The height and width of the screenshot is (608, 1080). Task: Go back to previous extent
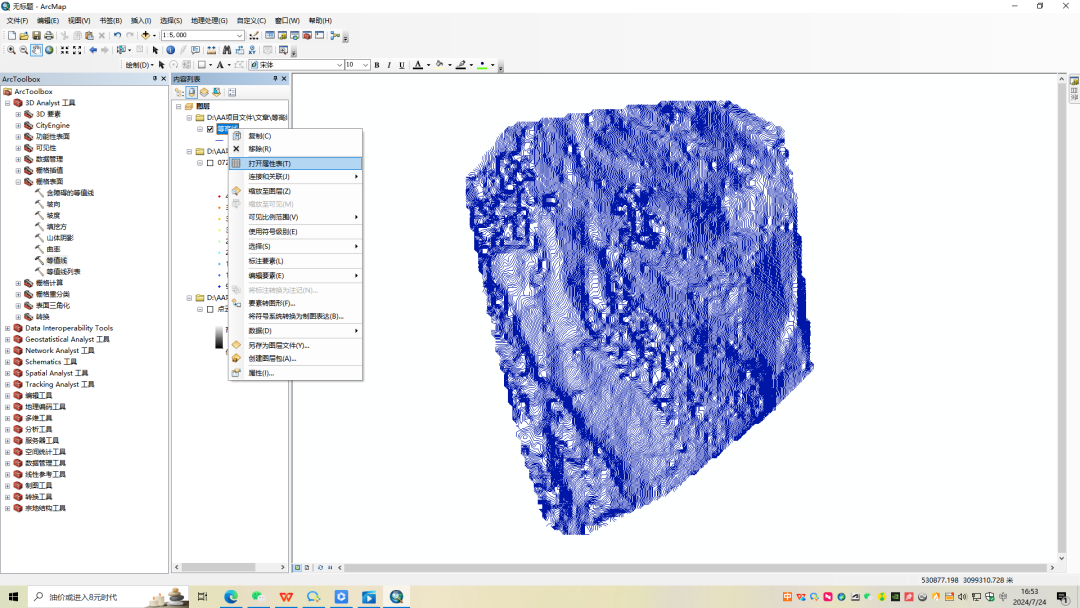93,50
